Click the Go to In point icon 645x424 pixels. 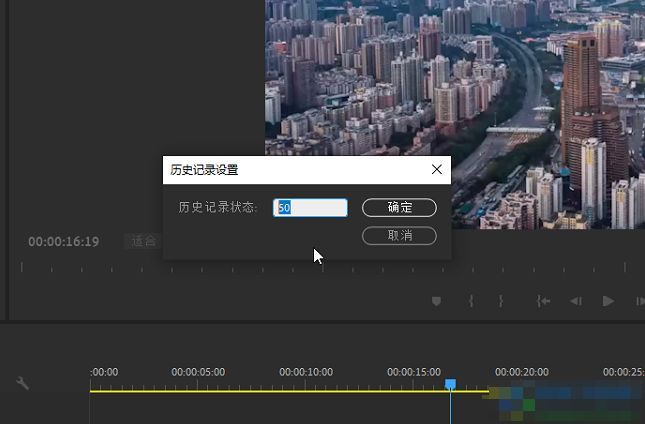tap(543, 301)
